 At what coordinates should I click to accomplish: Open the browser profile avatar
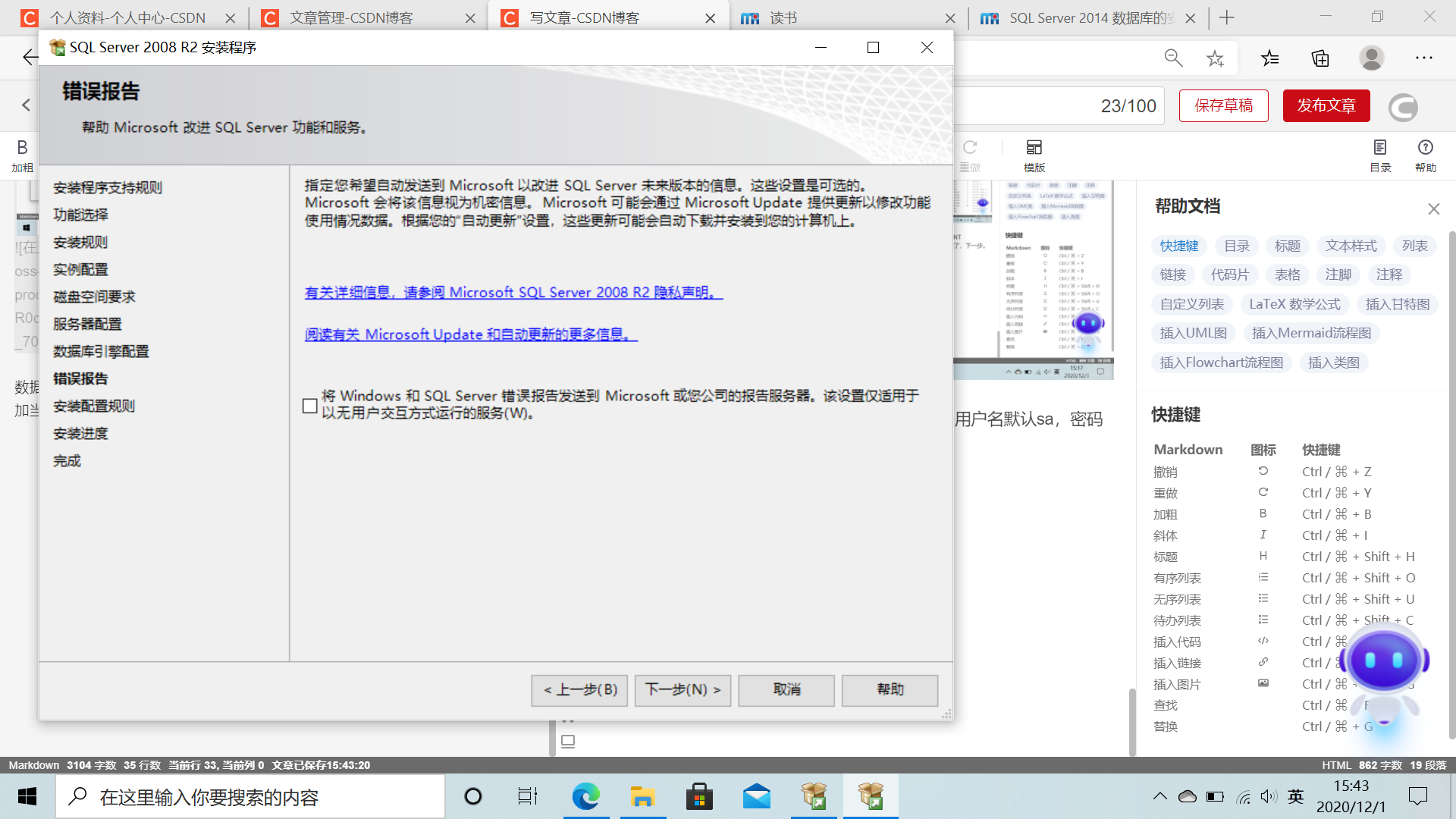(x=1371, y=58)
